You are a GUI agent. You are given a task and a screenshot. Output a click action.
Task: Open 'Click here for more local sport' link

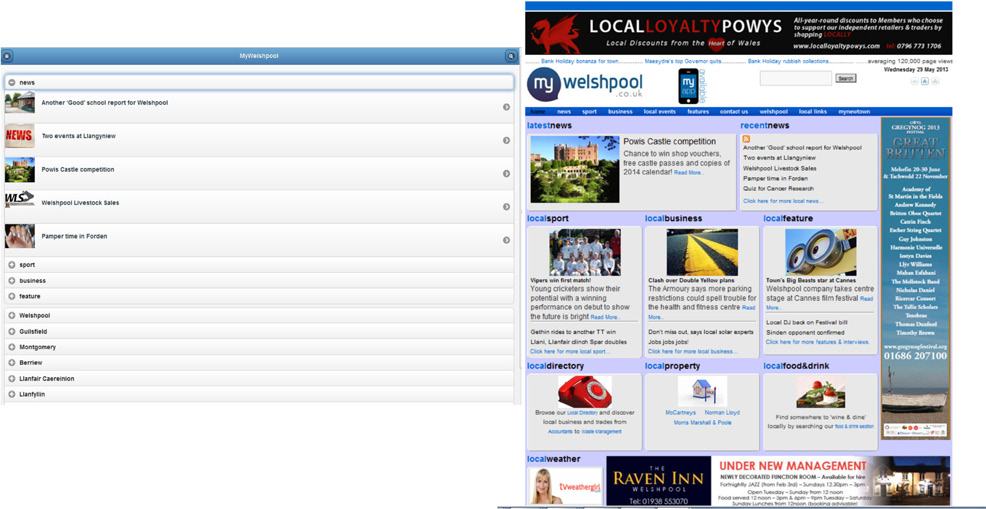coord(570,351)
